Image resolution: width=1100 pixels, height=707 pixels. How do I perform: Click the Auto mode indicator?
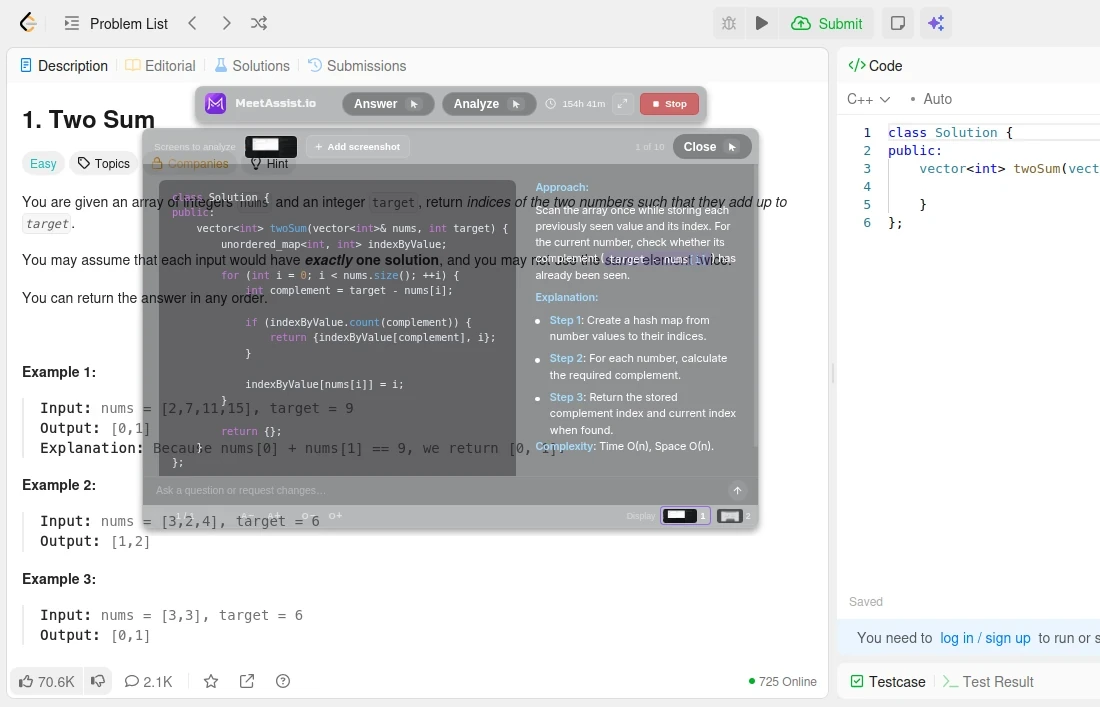point(931,99)
